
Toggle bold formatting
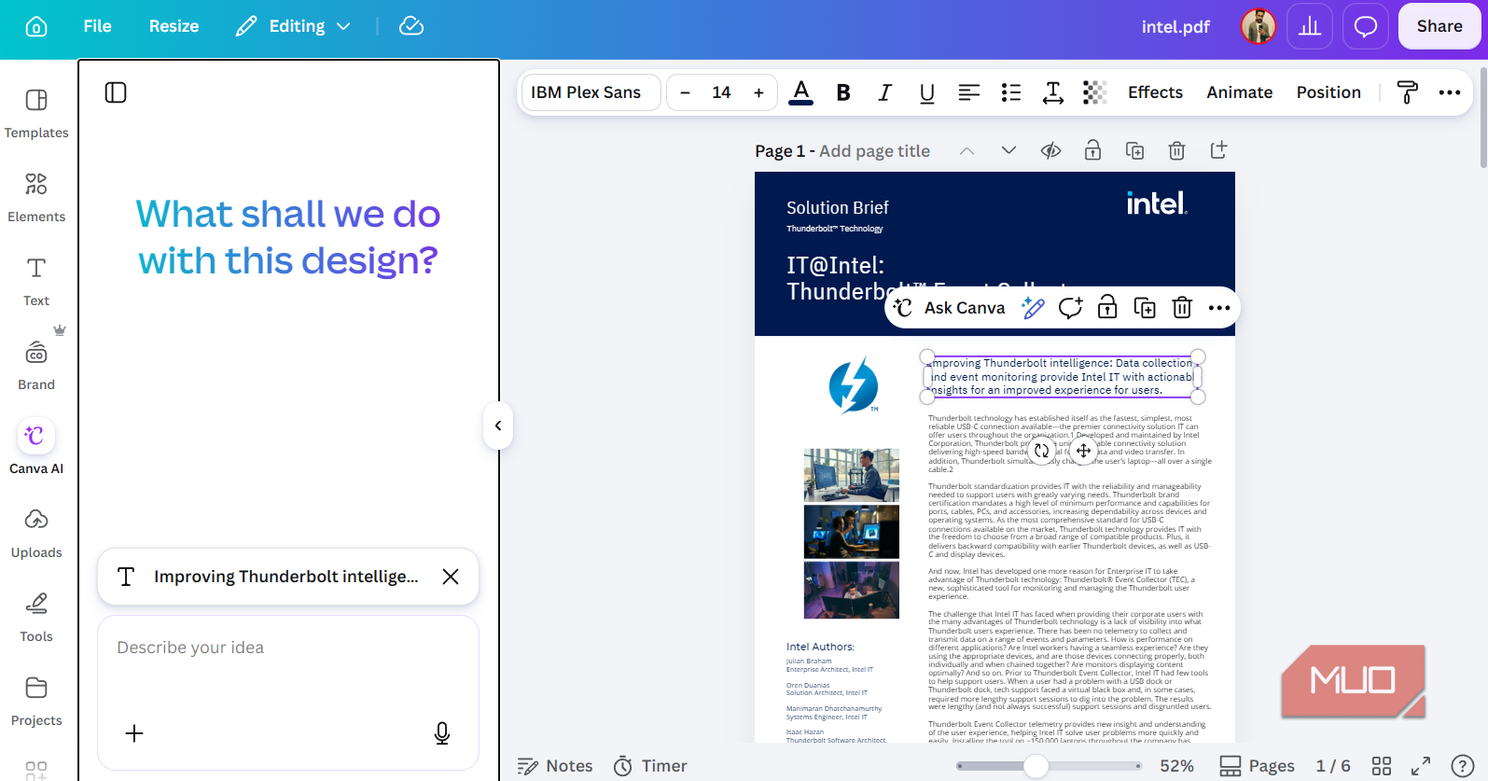click(843, 92)
